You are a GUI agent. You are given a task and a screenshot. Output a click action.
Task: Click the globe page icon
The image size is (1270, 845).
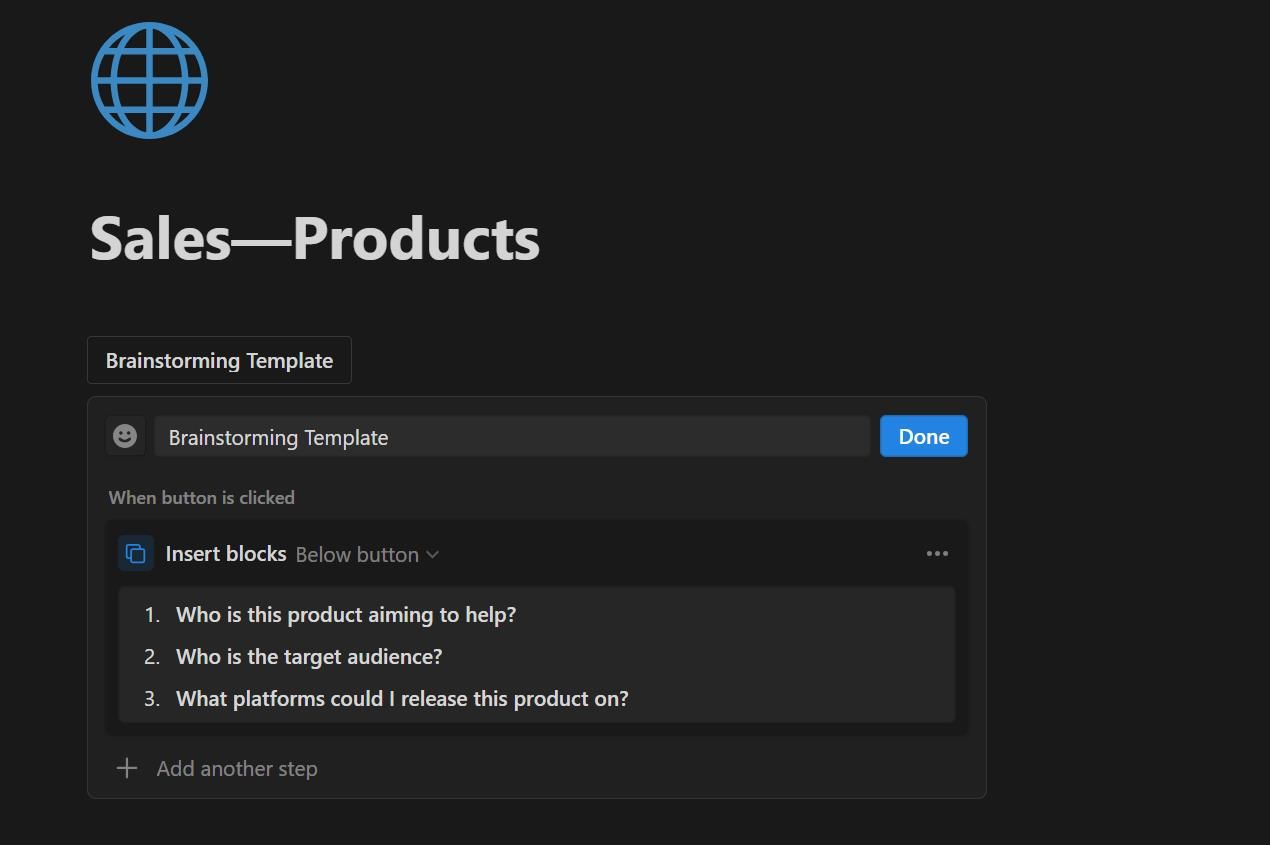point(149,79)
